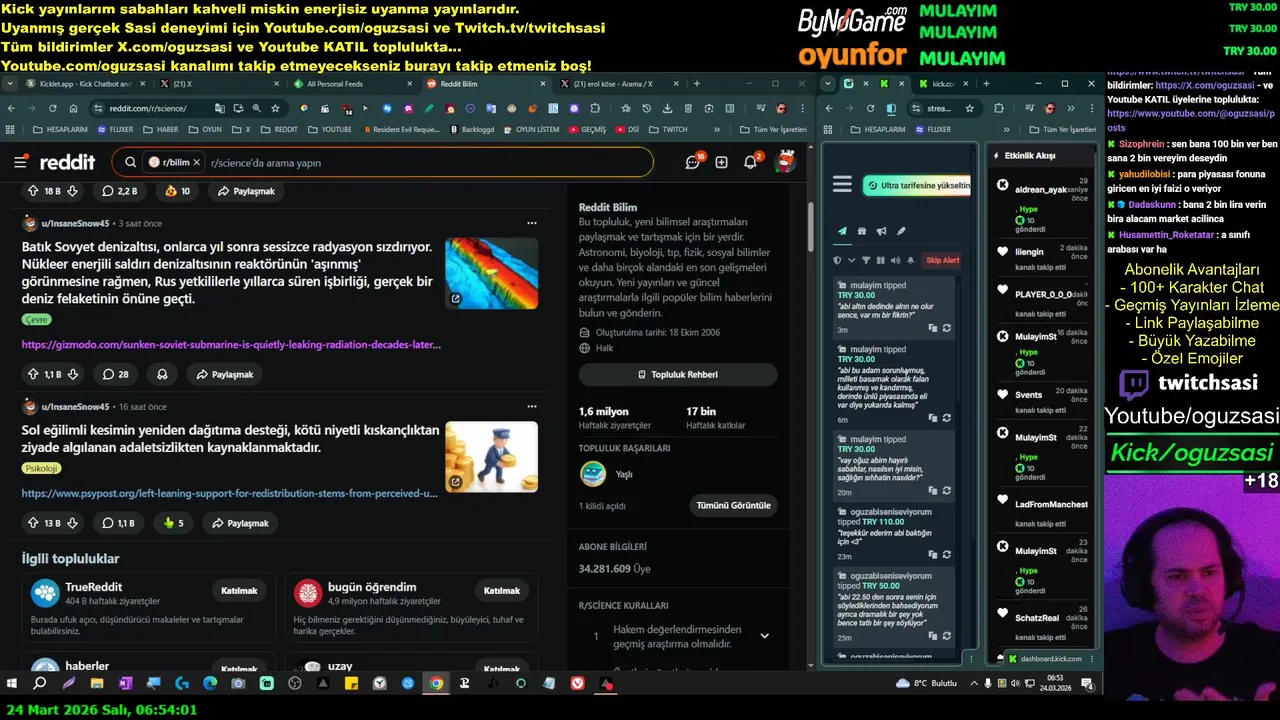Upvote the Sol eğilimli post
The height and width of the screenshot is (720, 1280).
click(33, 523)
